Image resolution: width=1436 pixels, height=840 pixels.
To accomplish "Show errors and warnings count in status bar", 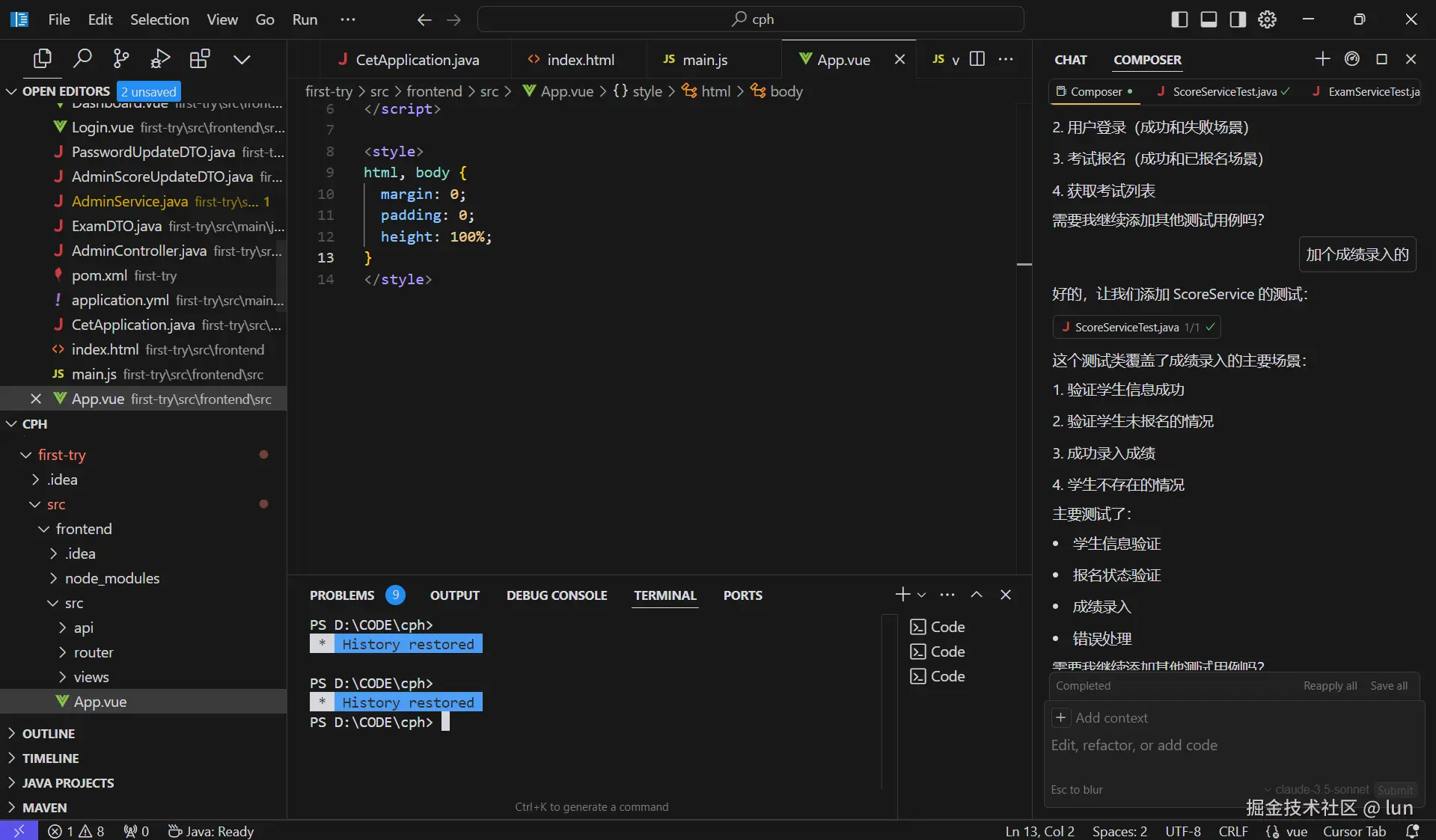I will tap(76, 831).
